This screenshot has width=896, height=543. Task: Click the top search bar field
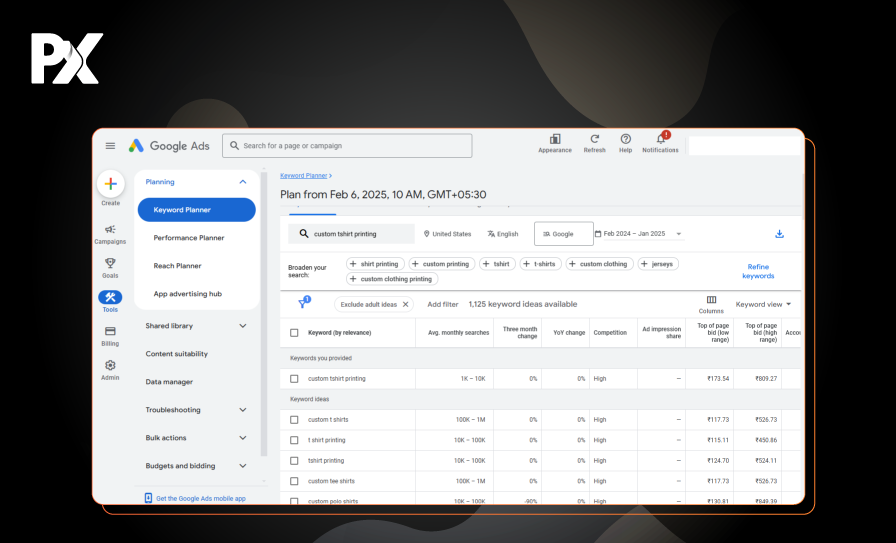(x=347, y=146)
